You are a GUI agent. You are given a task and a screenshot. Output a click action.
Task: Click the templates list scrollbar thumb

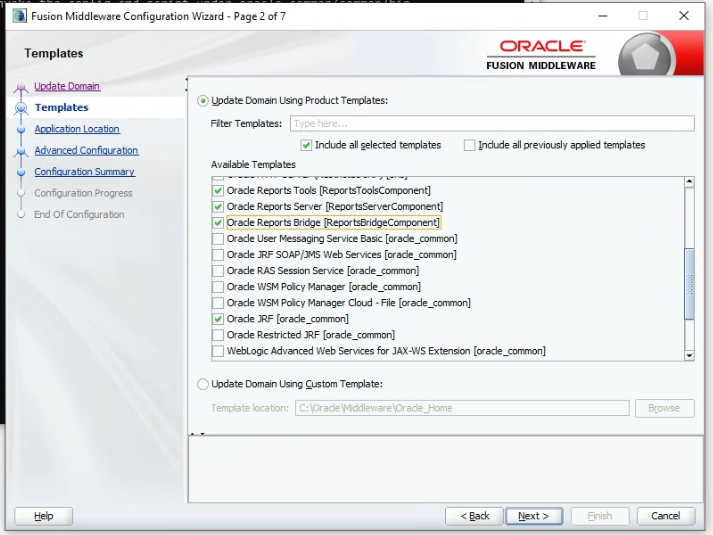pyautogui.click(x=689, y=284)
